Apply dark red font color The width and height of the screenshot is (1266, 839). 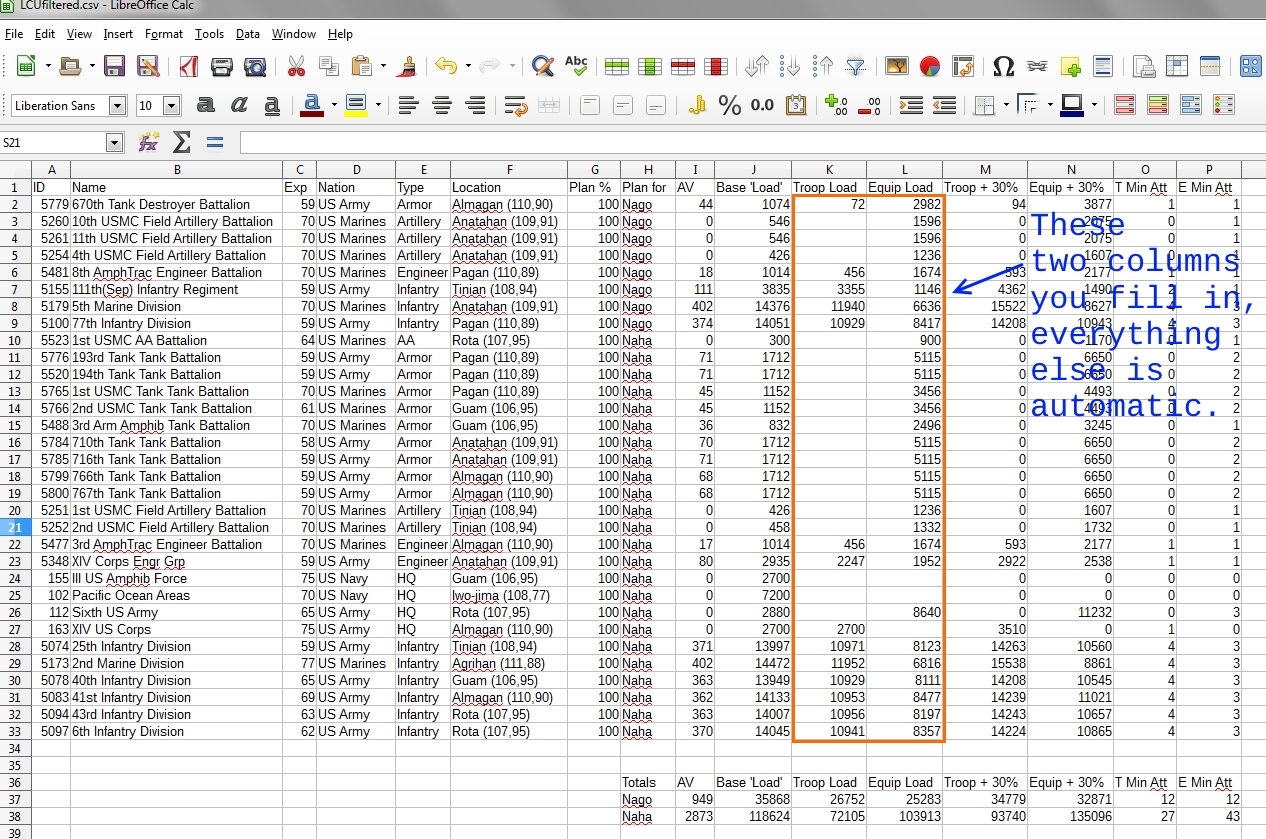coord(312,105)
